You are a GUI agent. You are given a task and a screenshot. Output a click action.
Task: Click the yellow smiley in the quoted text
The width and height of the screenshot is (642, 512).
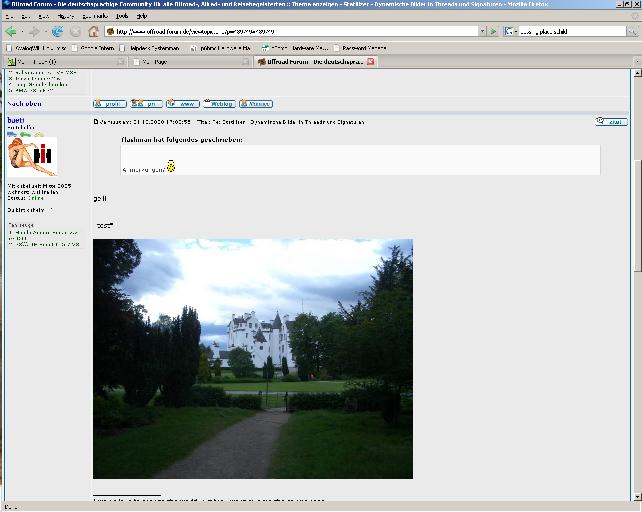coord(171,166)
